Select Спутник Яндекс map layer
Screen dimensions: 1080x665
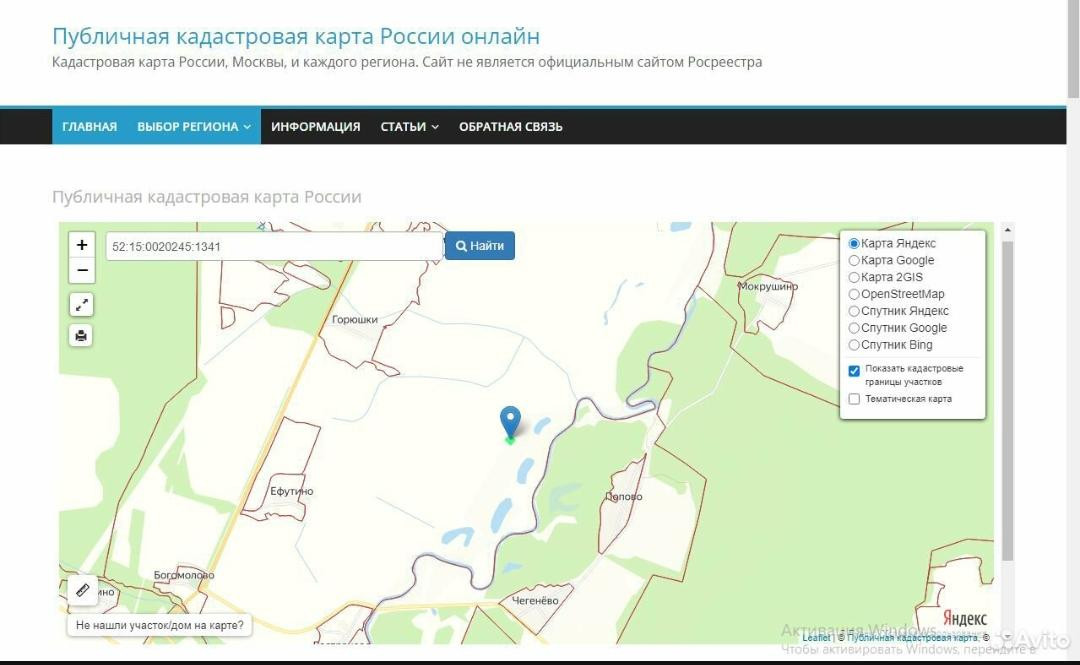coord(854,311)
